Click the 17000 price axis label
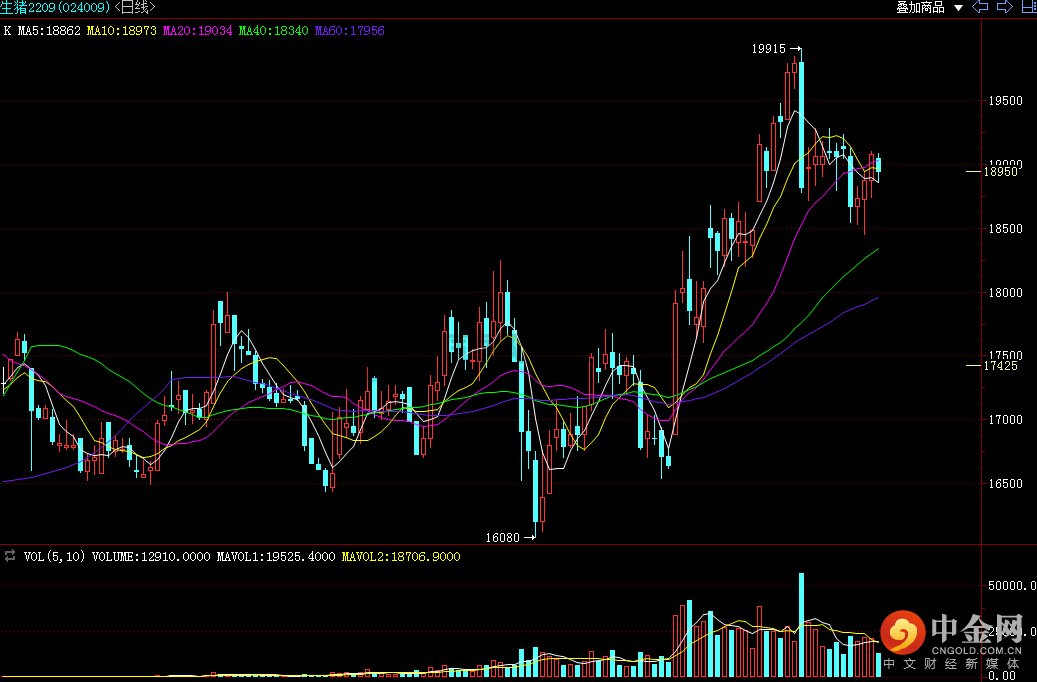 point(1005,420)
